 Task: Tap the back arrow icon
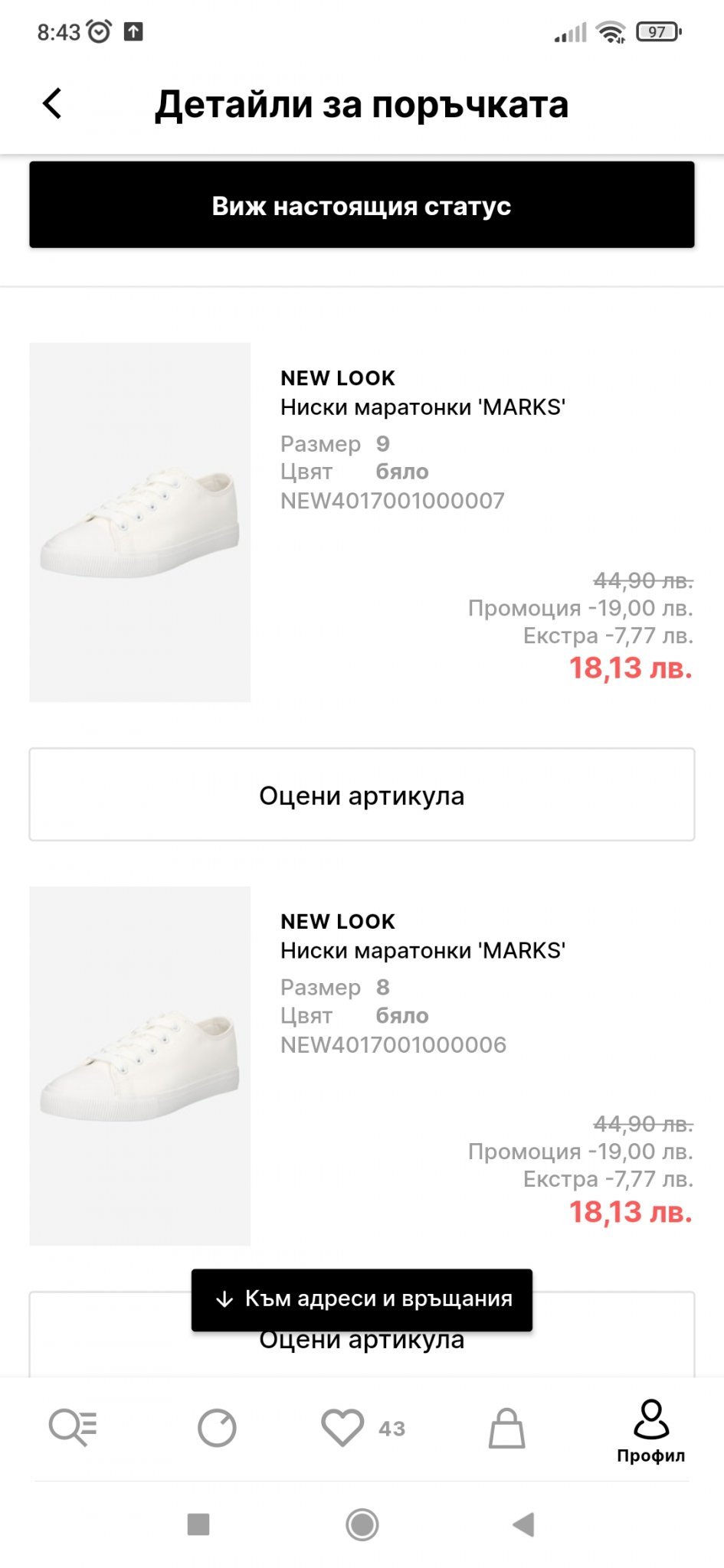(x=52, y=103)
